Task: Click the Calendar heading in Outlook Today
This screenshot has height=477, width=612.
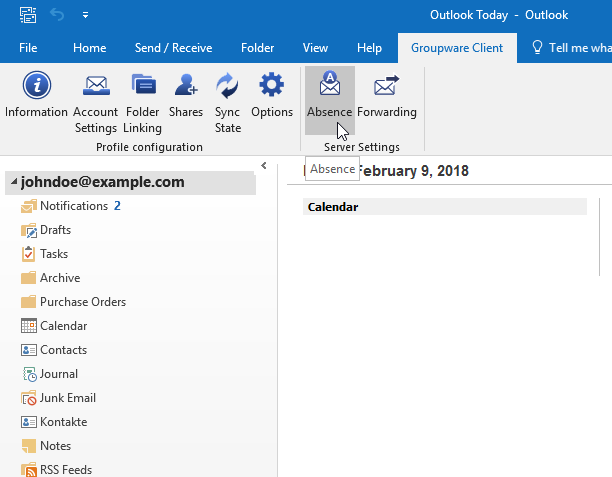Action: [x=333, y=207]
